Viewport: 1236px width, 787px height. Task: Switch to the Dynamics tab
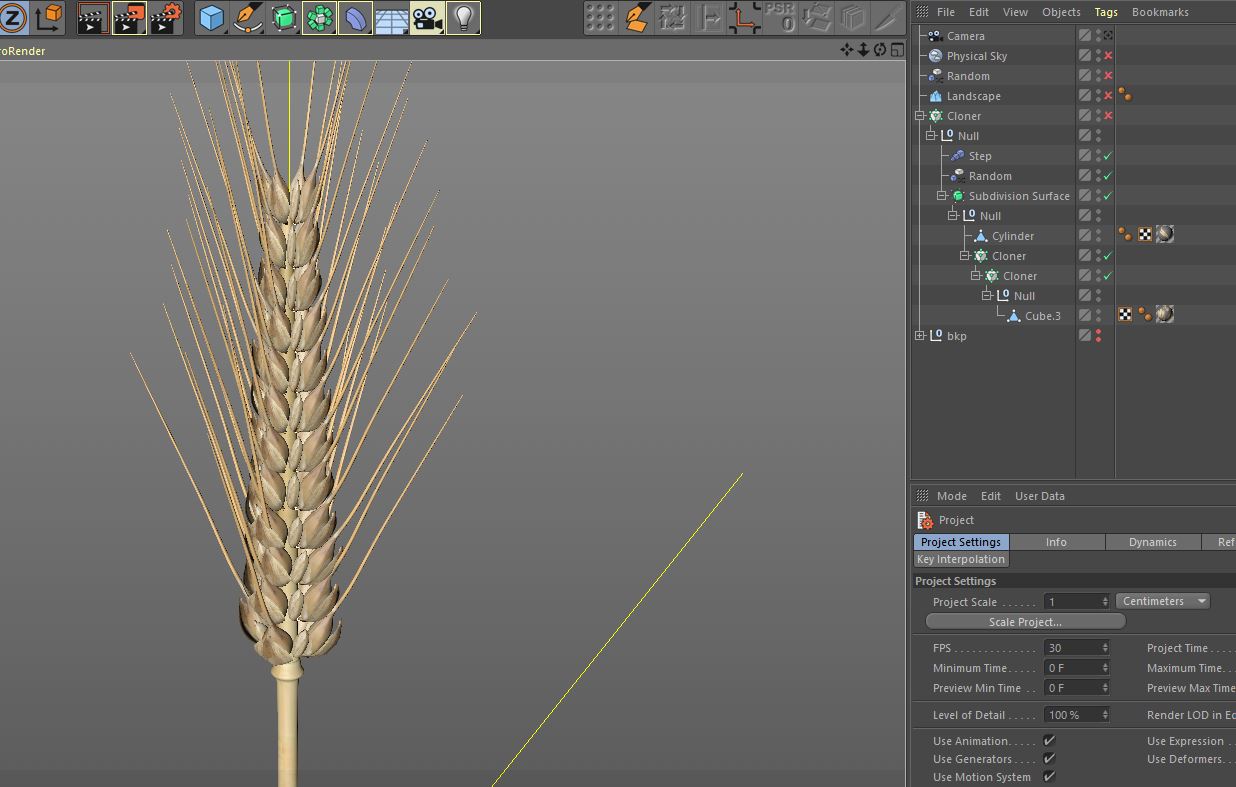point(1152,542)
